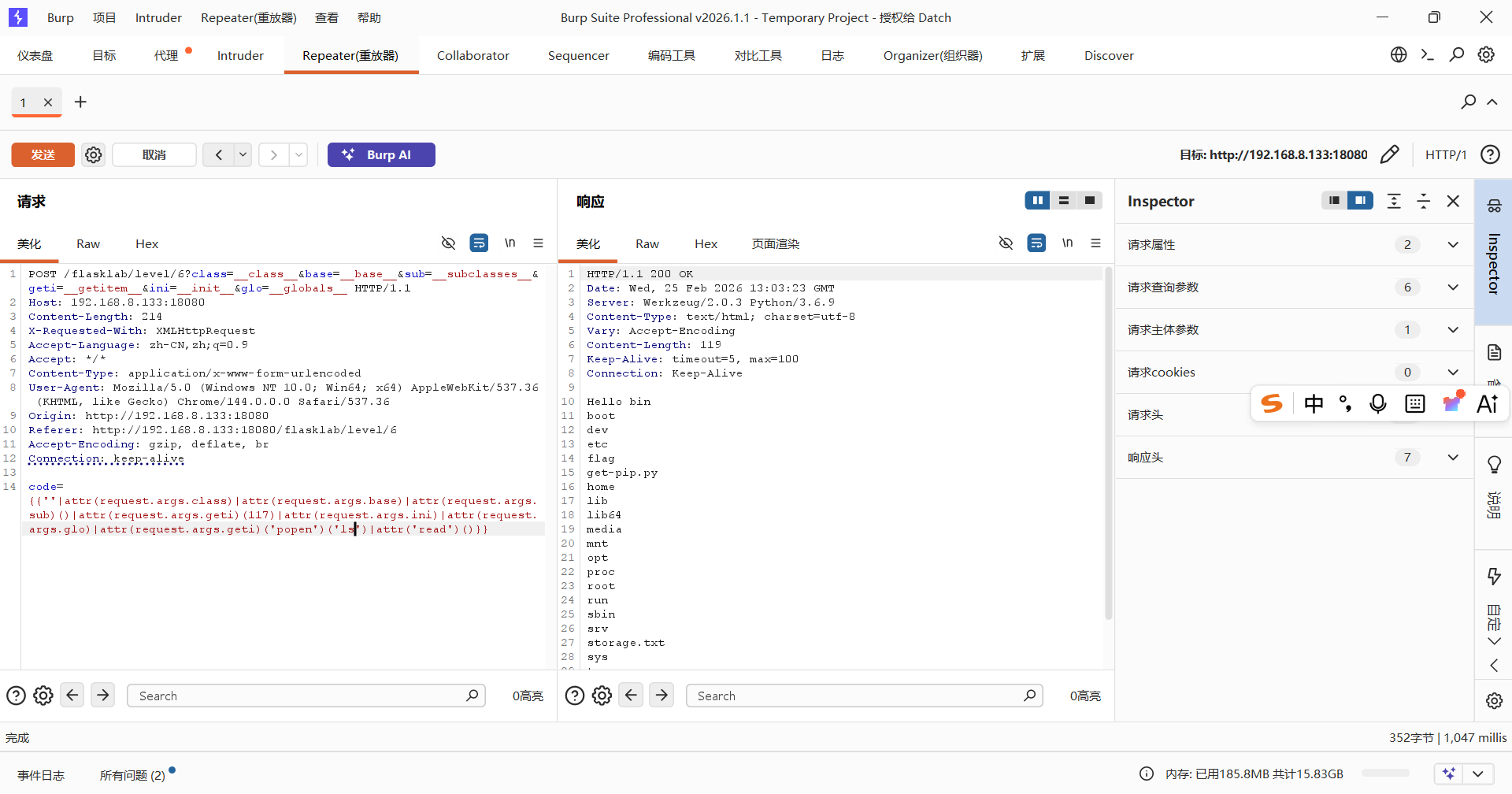
Task: Open the history-back dropdown arrow
Action: (x=243, y=155)
